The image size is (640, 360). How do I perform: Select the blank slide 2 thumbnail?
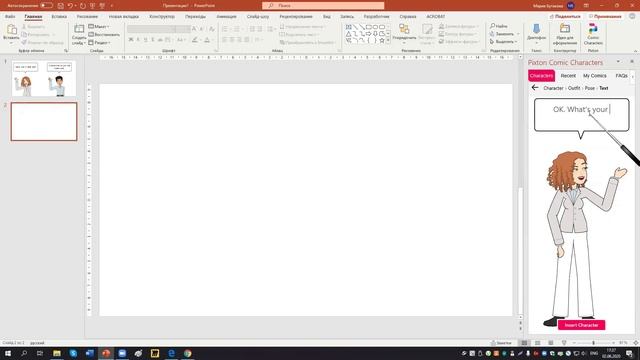[x=44, y=122]
